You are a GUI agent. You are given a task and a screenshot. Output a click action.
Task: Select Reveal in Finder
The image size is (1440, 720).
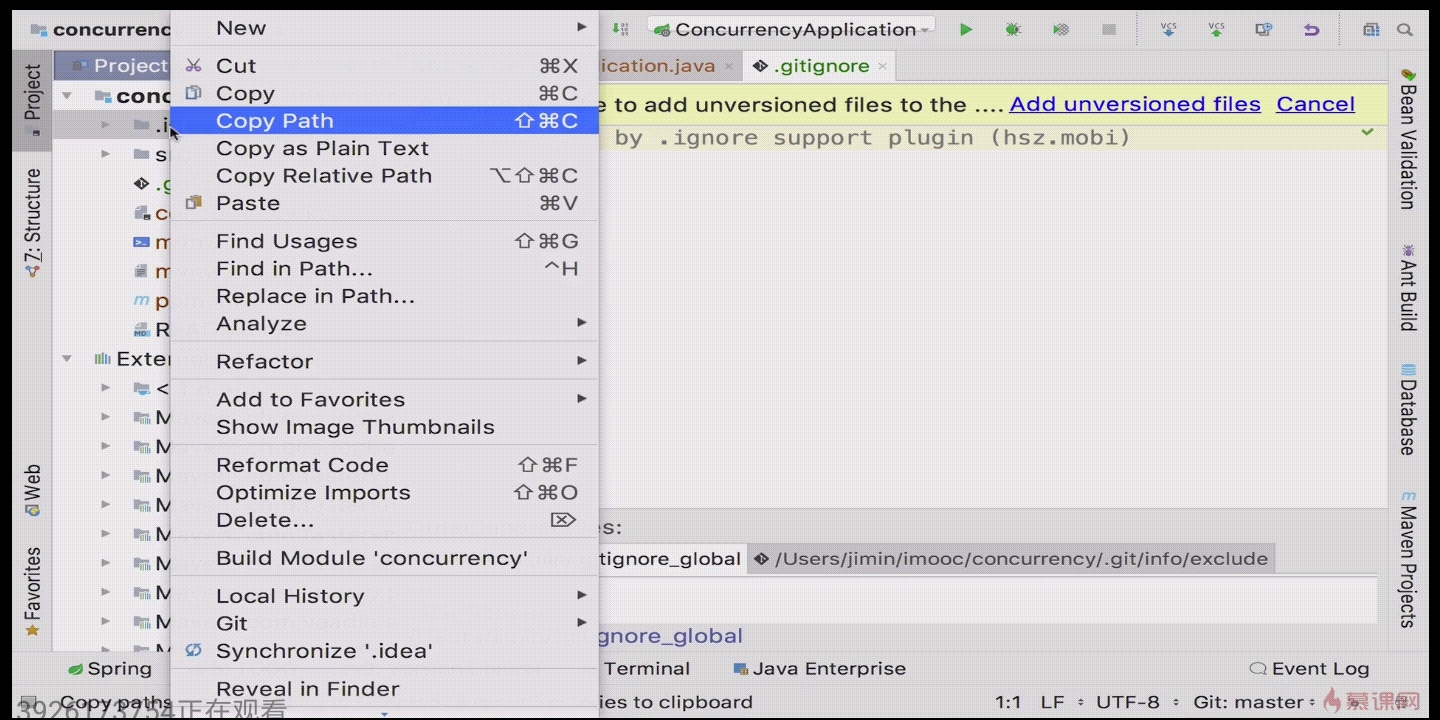tap(385, 689)
